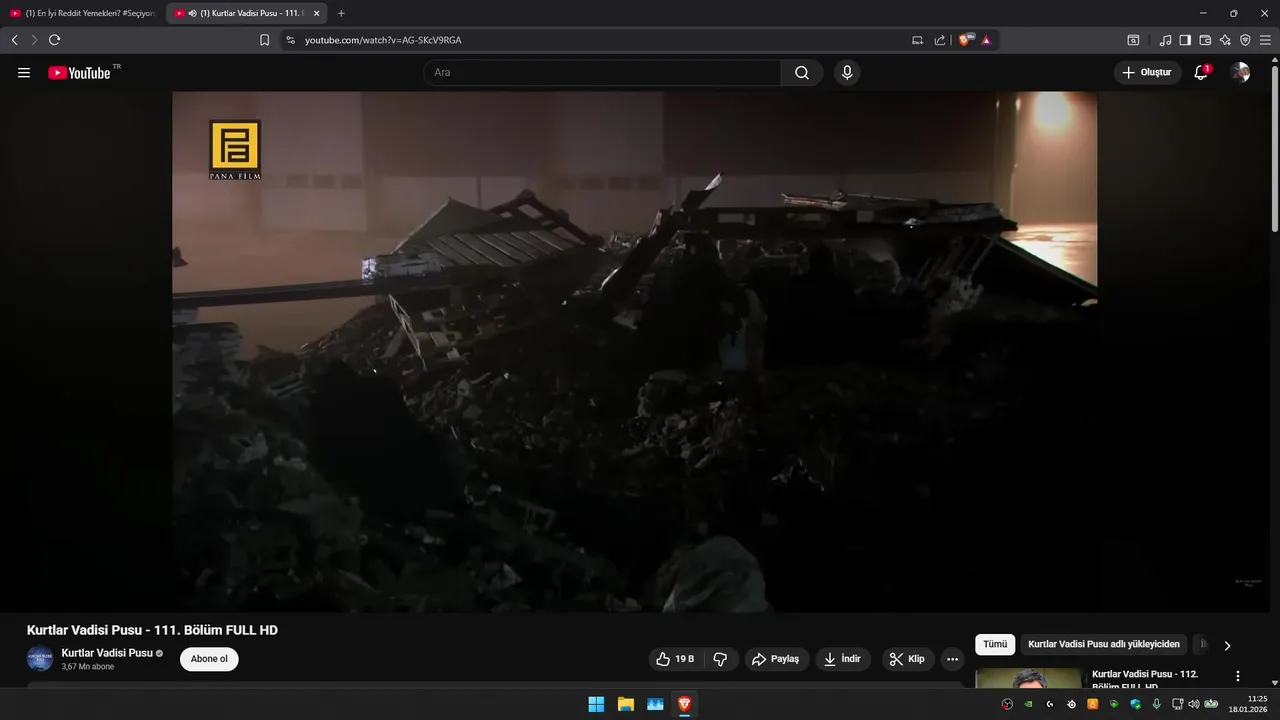Viewport: 1280px width, 720px height.
Task: Focus the YouTube search field 'Ara'
Action: pyautogui.click(x=602, y=73)
